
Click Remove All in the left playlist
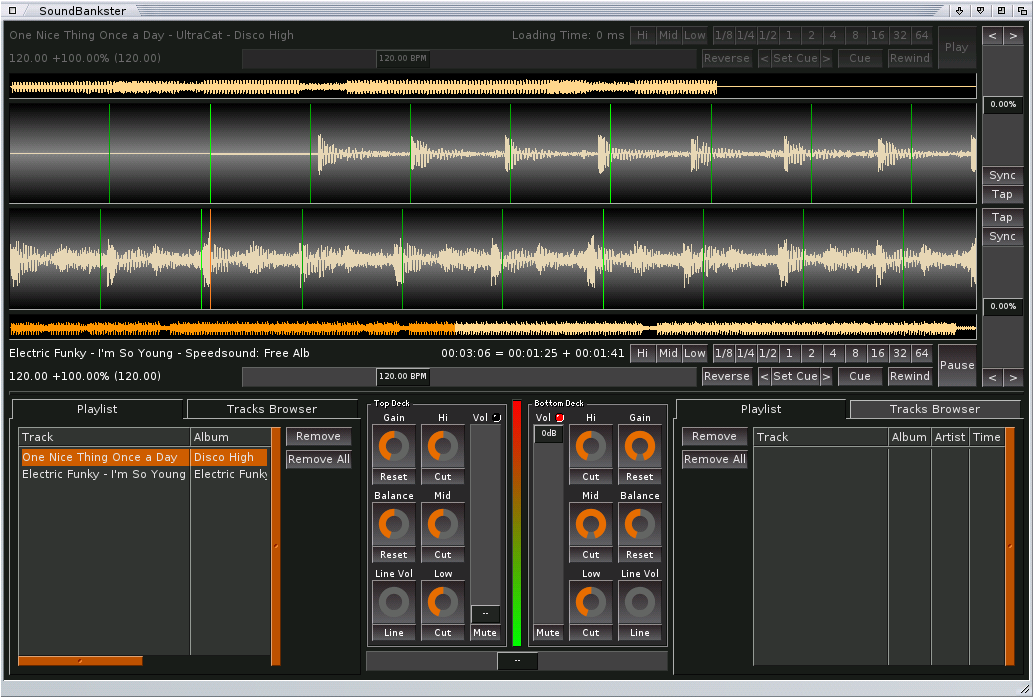(319, 459)
